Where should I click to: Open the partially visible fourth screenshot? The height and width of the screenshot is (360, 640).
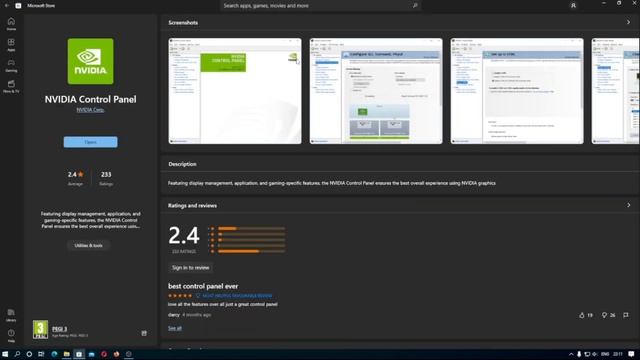click(x=616, y=91)
